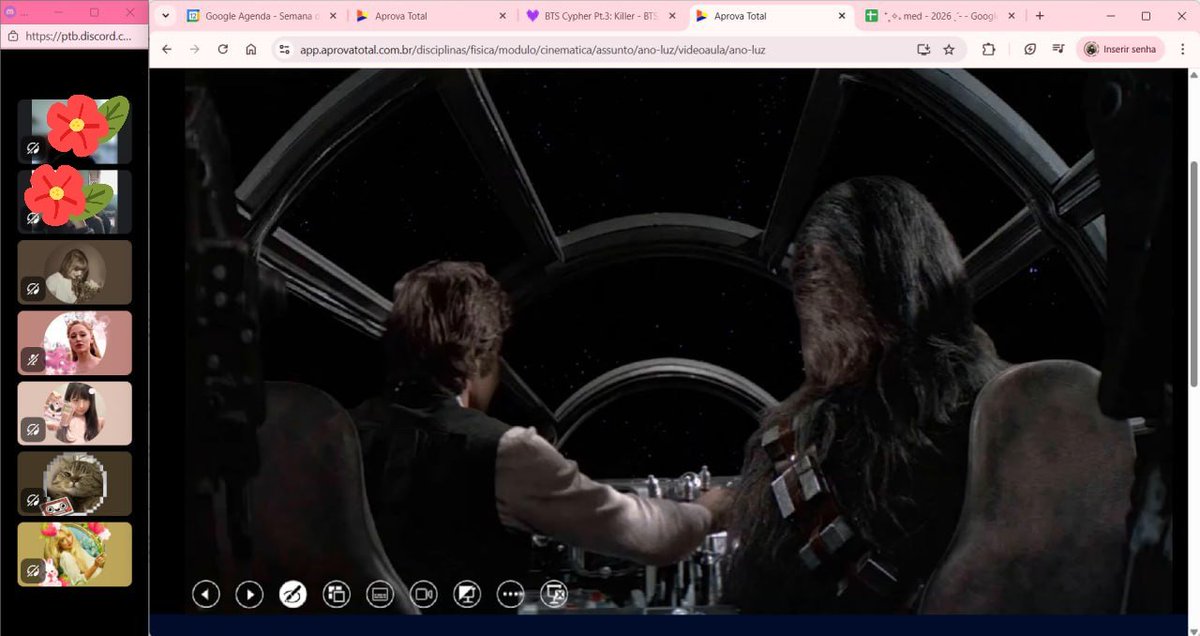The height and width of the screenshot is (636, 1200).
Task: Click the muted icon on the cat tile
Action: (x=33, y=501)
